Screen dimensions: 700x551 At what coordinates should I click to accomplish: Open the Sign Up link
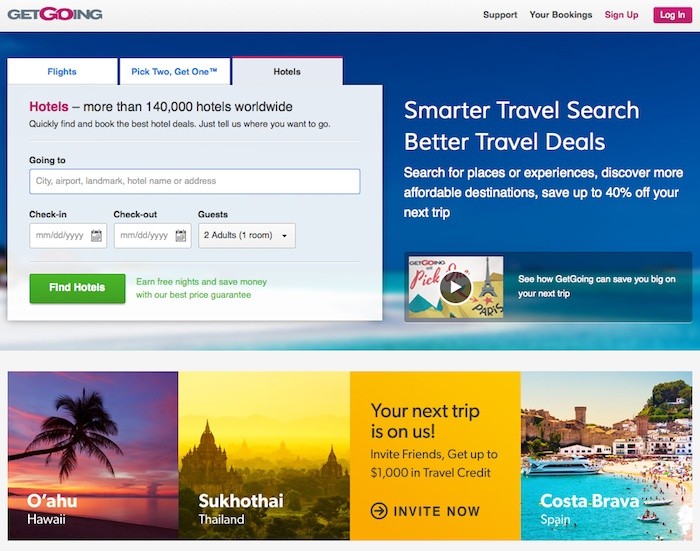tap(621, 15)
